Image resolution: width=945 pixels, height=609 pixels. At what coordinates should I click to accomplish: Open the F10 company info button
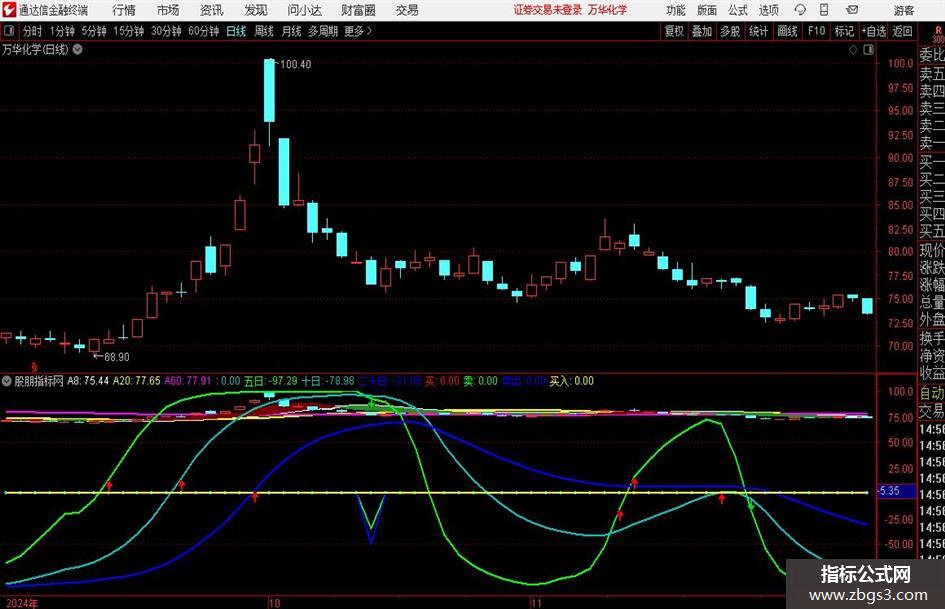(x=817, y=31)
